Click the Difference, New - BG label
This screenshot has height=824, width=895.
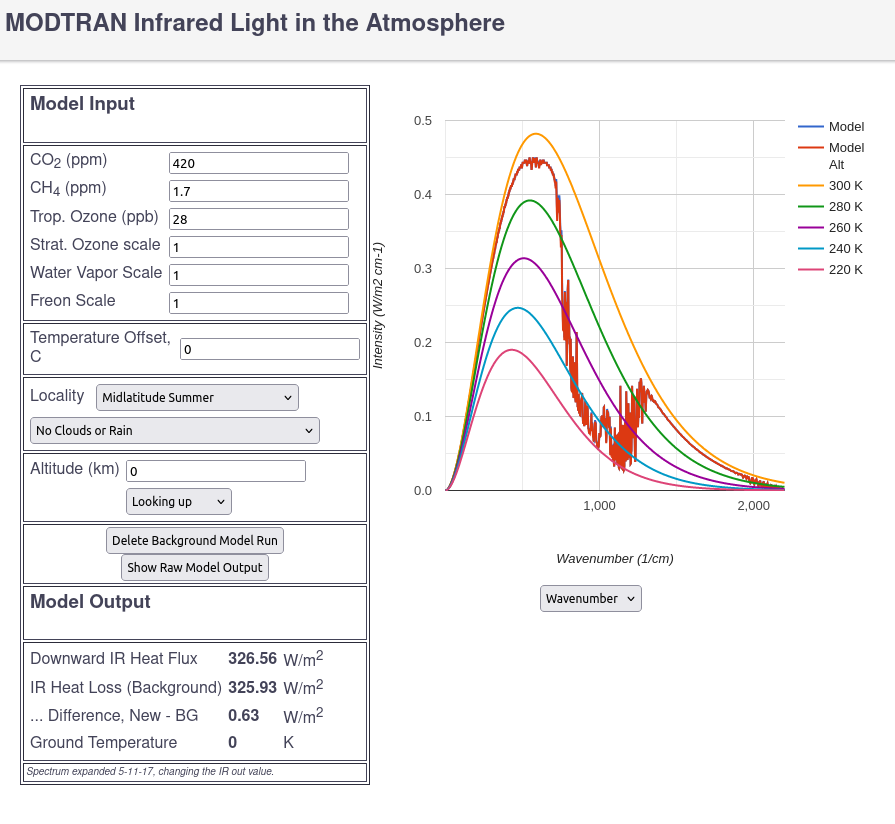[114, 716]
